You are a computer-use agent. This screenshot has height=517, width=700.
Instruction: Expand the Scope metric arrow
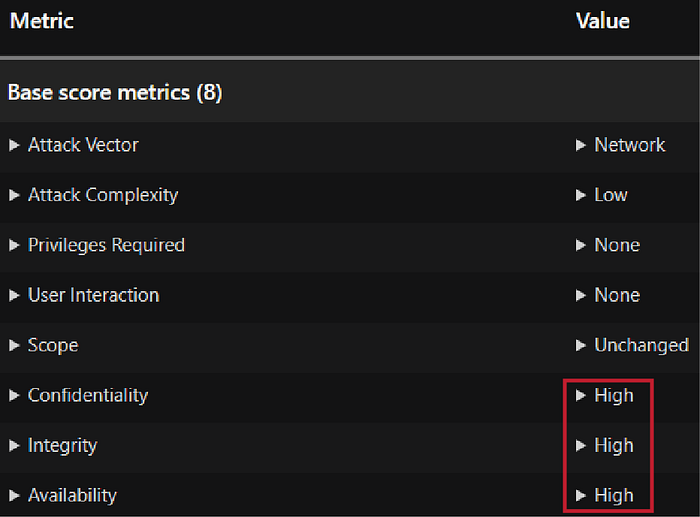[x=14, y=345]
